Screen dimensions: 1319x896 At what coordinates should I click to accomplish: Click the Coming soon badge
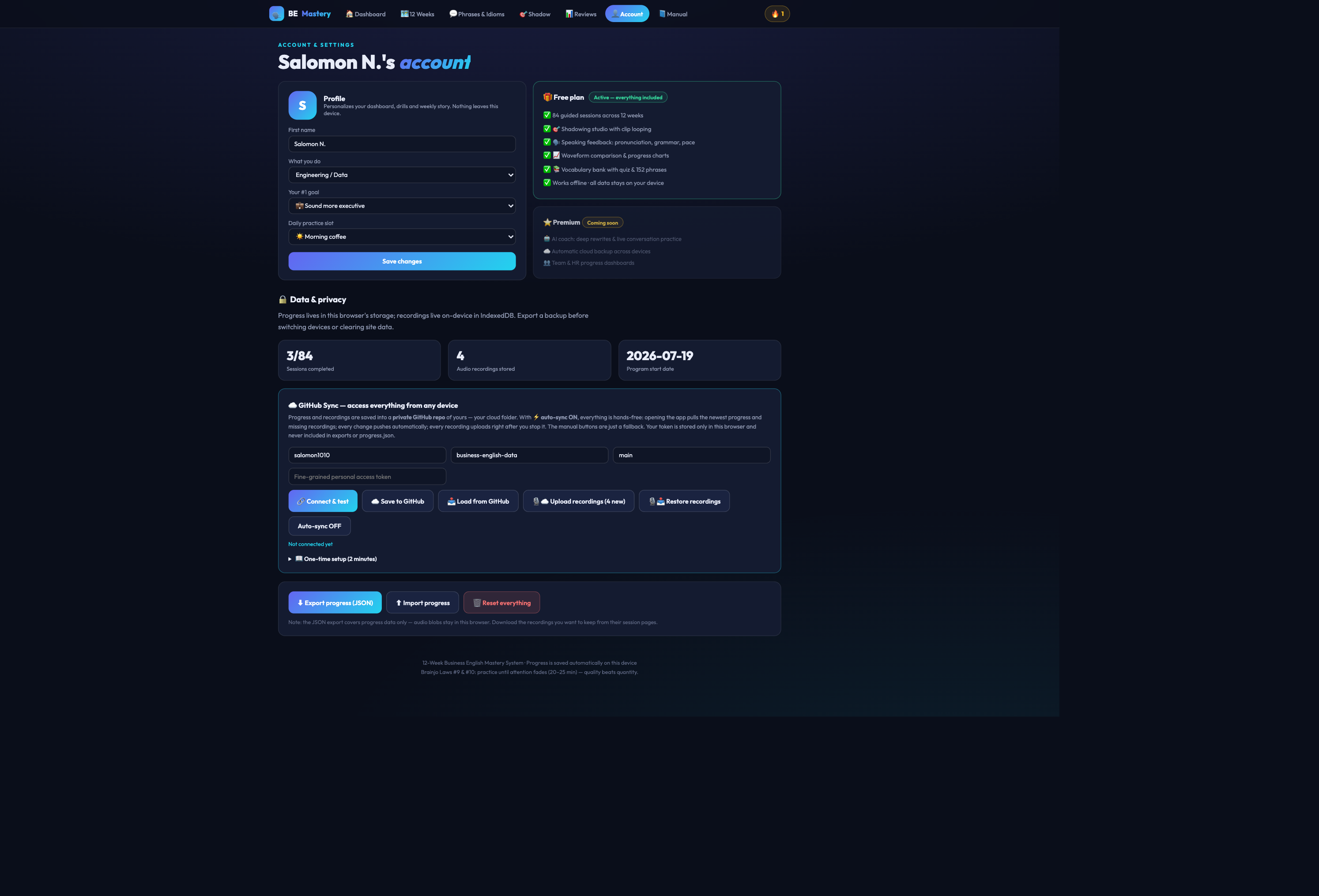coord(602,223)
